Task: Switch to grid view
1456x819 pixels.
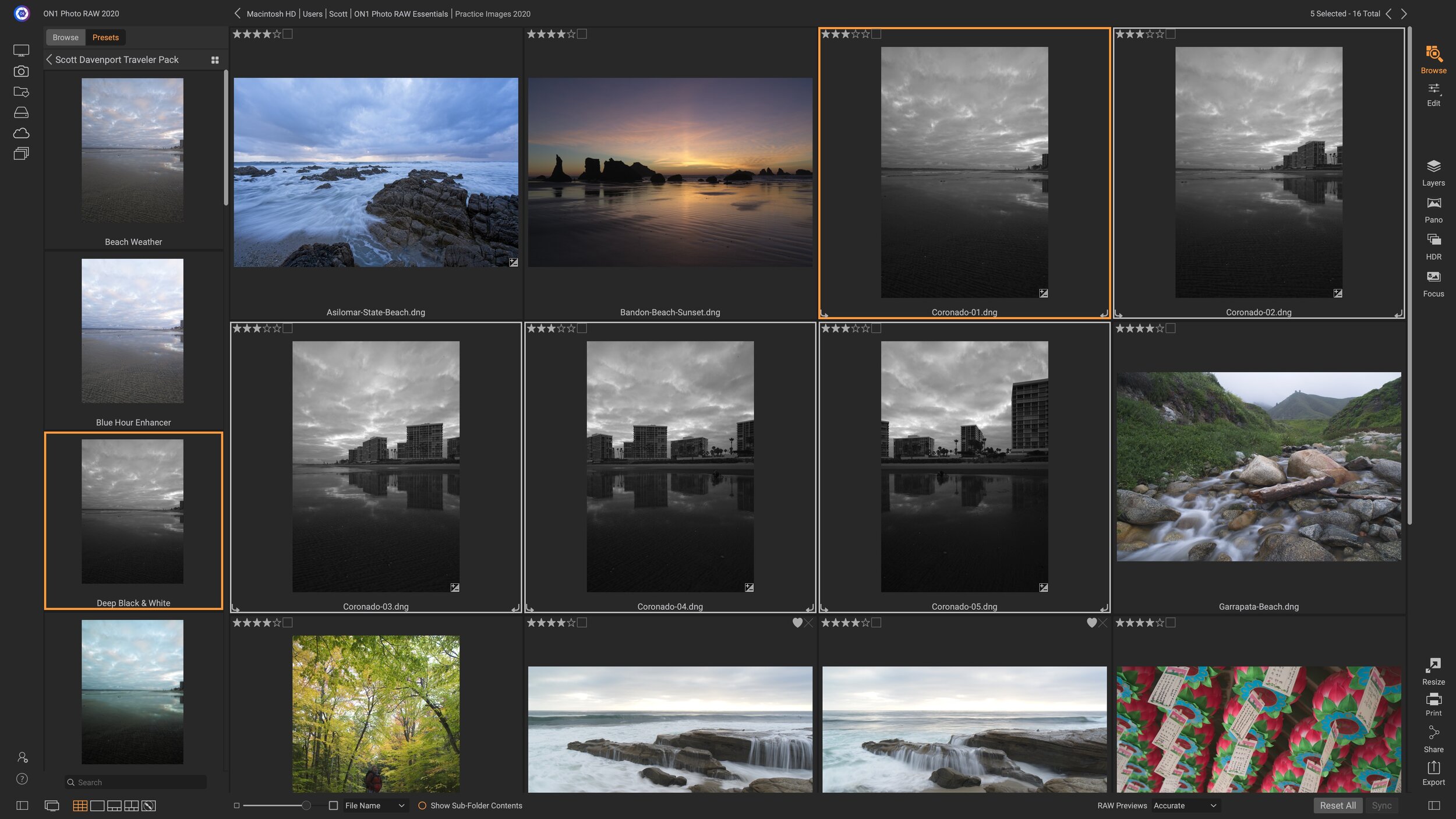Action: (x=80, y=806)
